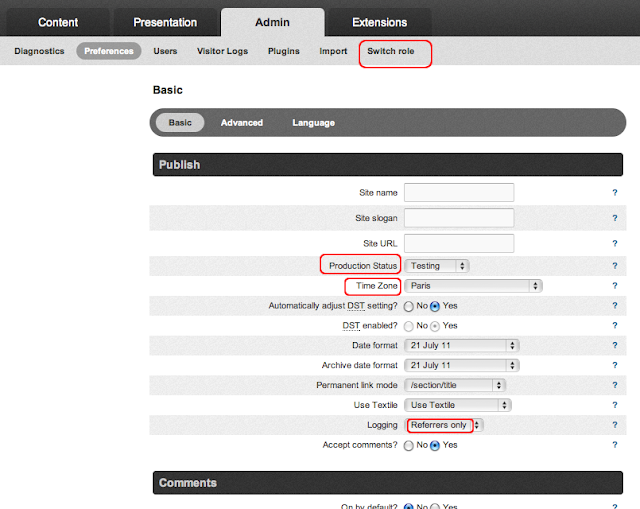
Task: Click the Site URL input field
Action: point(459,243)
